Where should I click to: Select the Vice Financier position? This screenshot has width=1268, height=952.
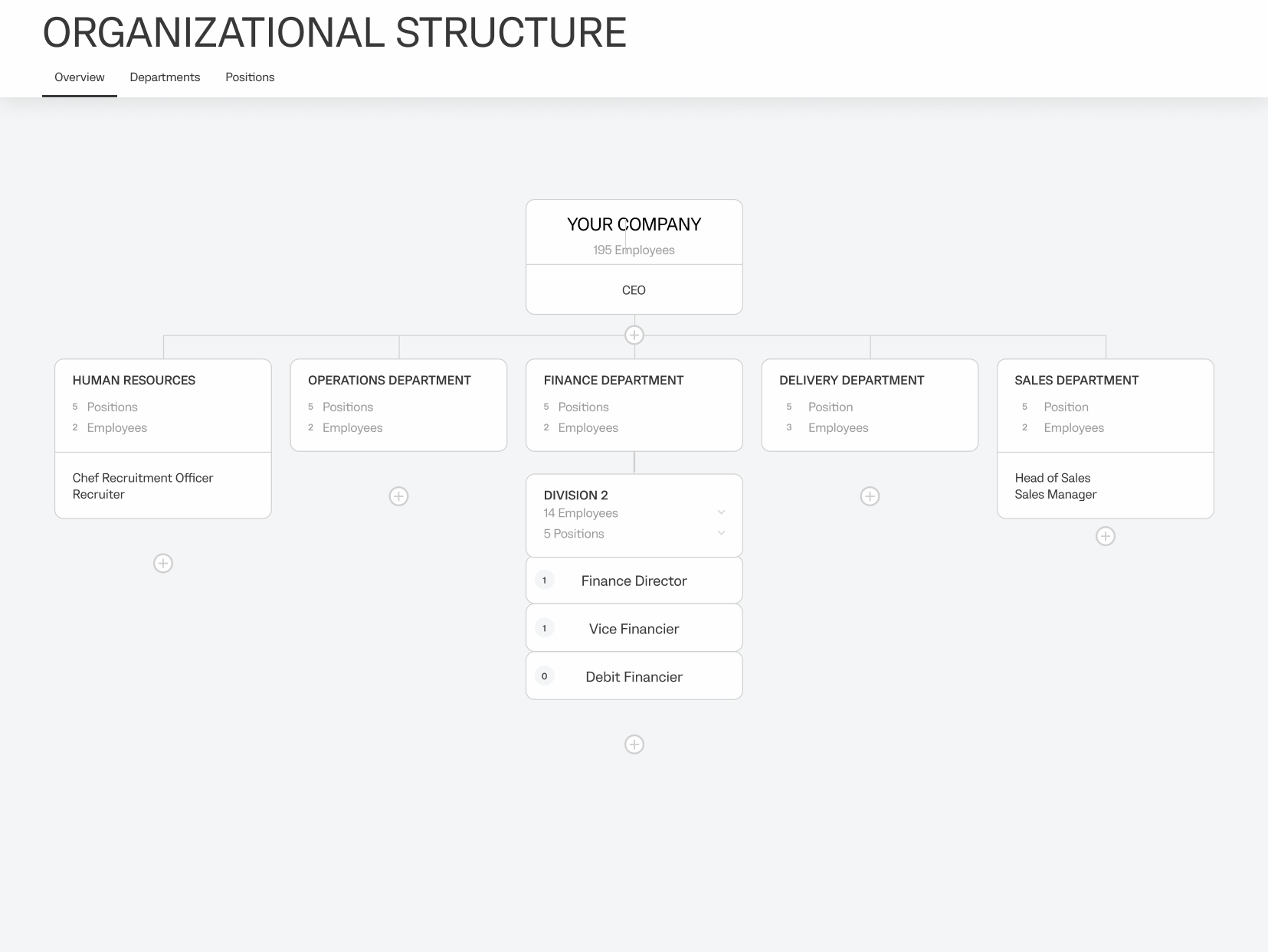coord(634,629)
